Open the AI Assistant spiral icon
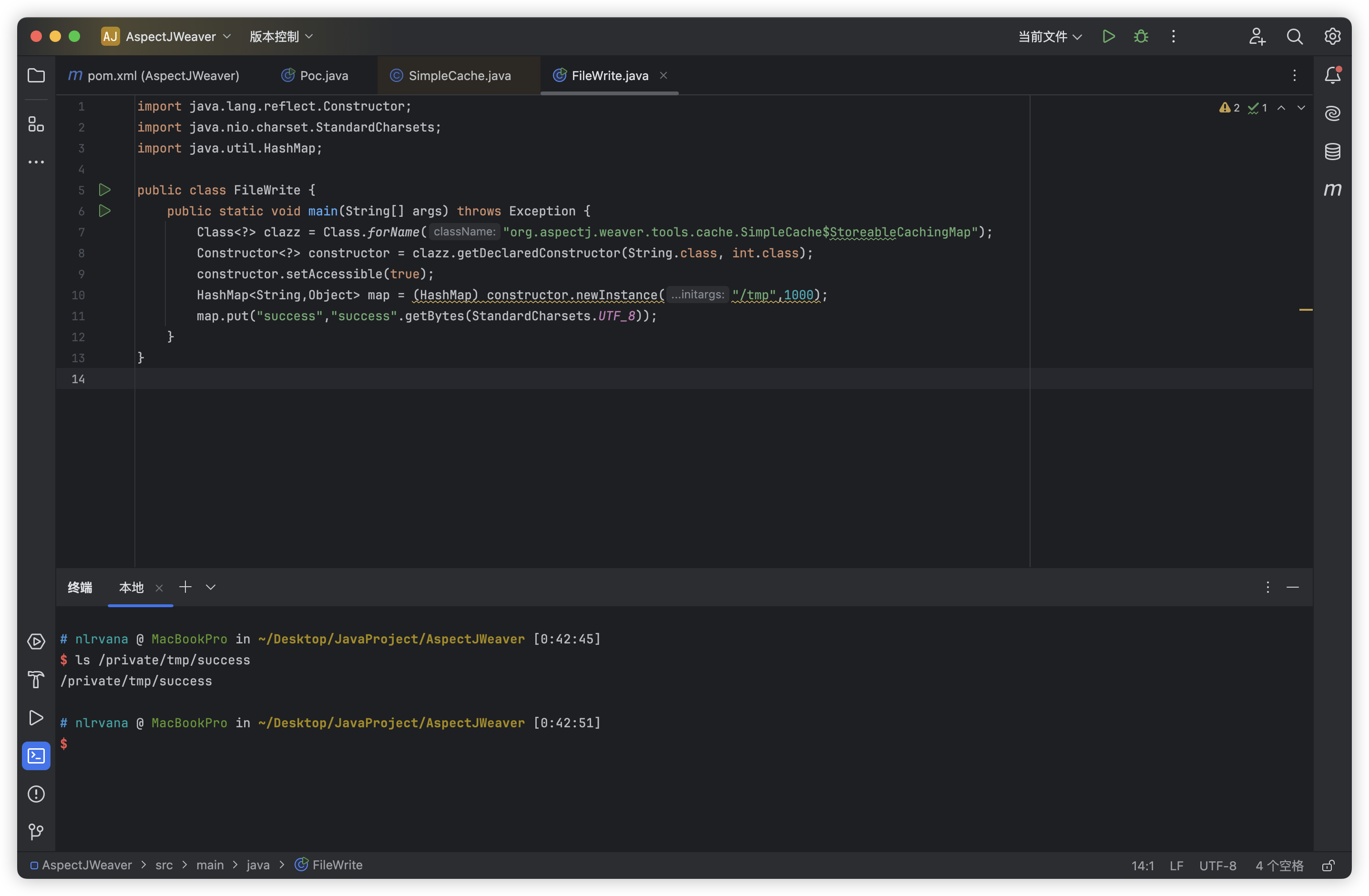 [x=1332, y=113]
